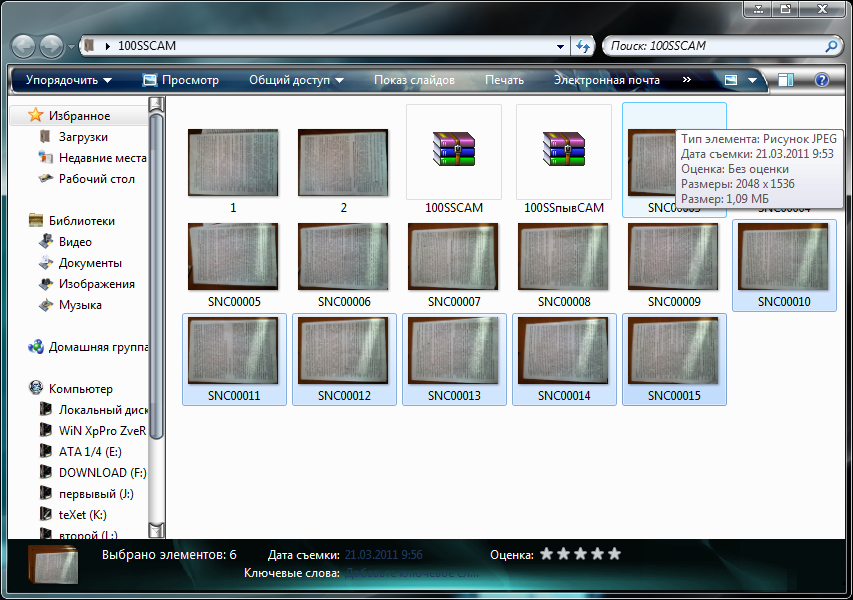Viewport: 853px width, 600px height.
Task: Open the Документы library
Action: [90, 263]
